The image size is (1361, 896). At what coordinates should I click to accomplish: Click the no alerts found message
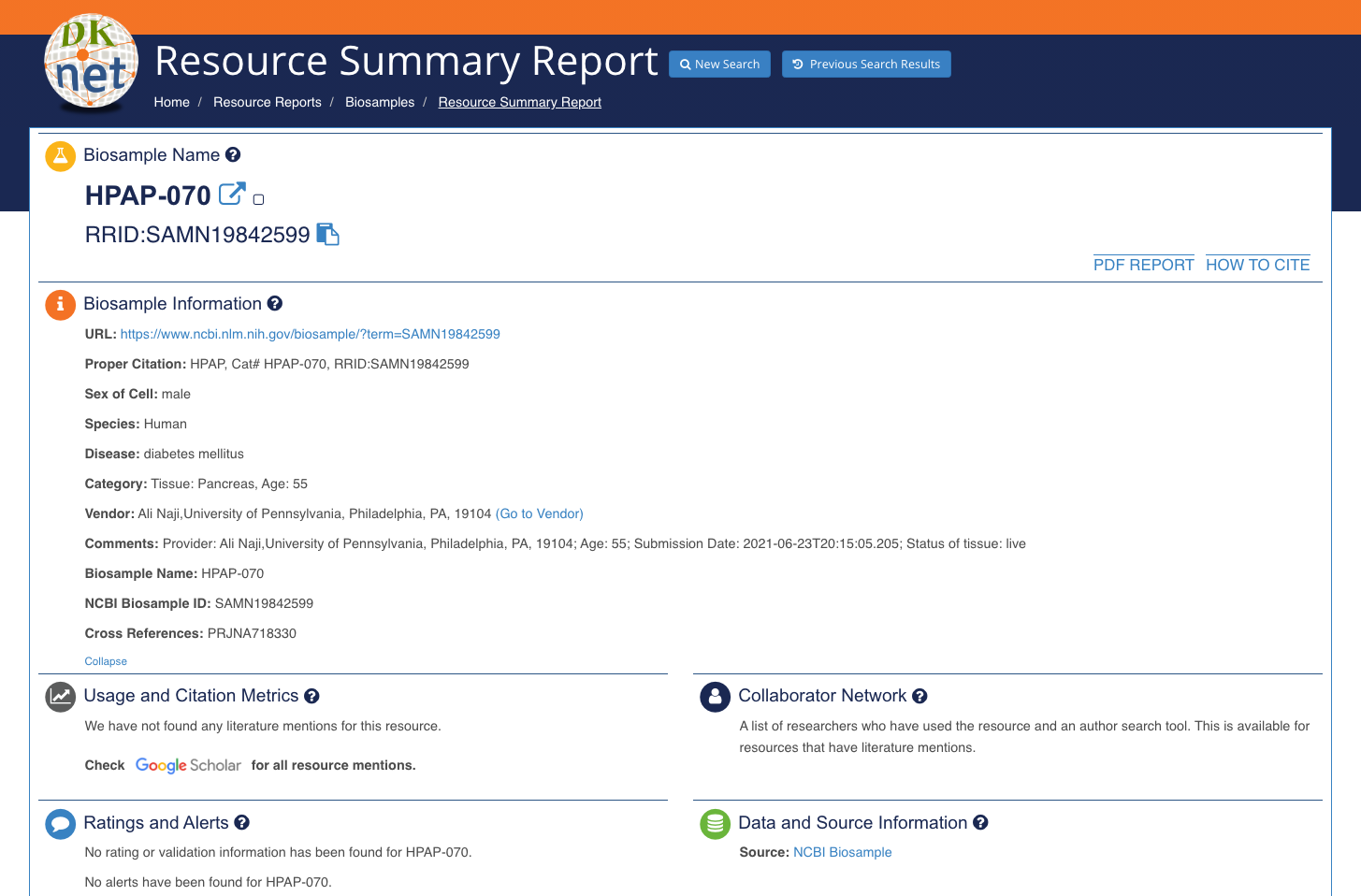click(x=208, y=882)
